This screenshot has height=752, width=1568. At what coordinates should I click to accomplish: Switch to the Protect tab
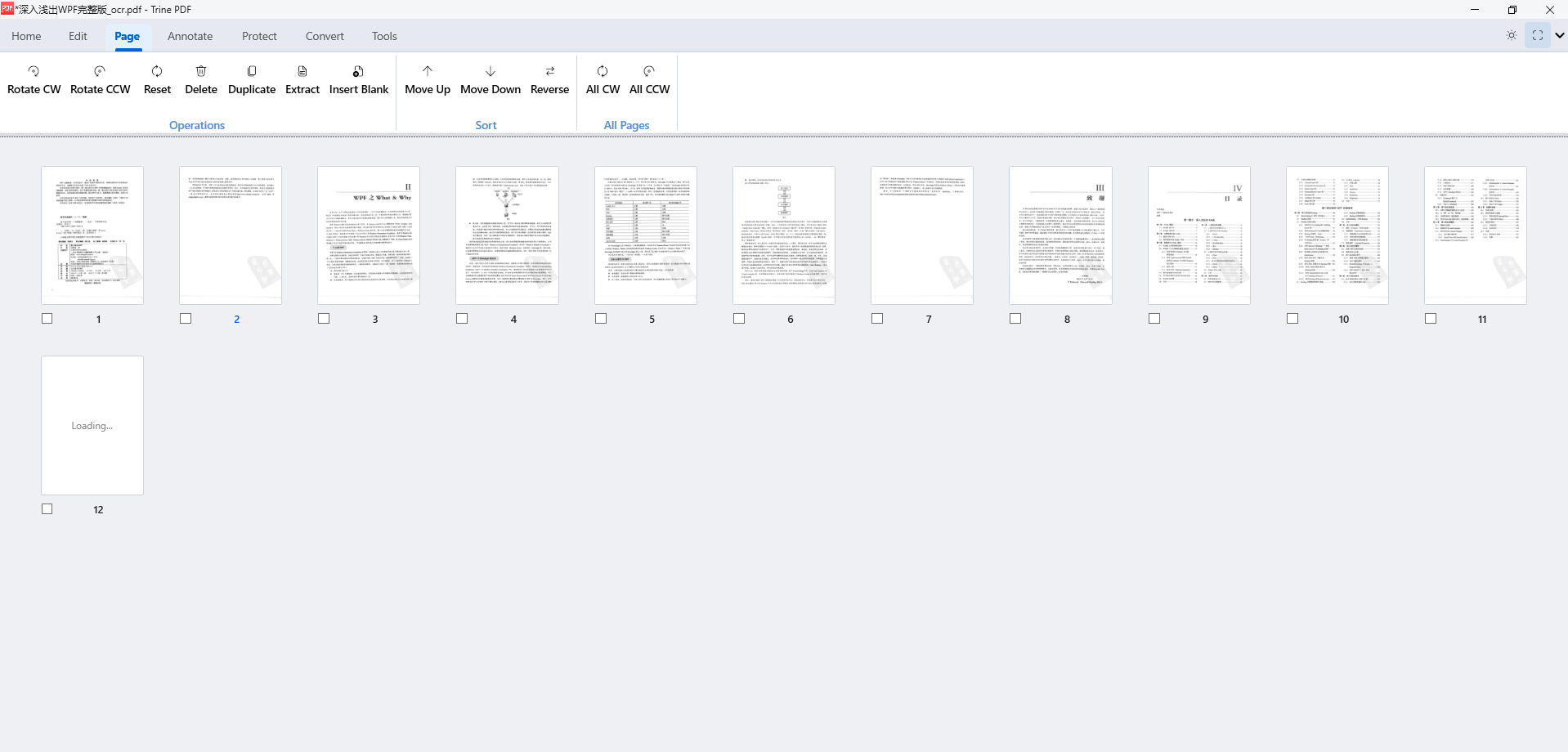[x=259, y=36]
